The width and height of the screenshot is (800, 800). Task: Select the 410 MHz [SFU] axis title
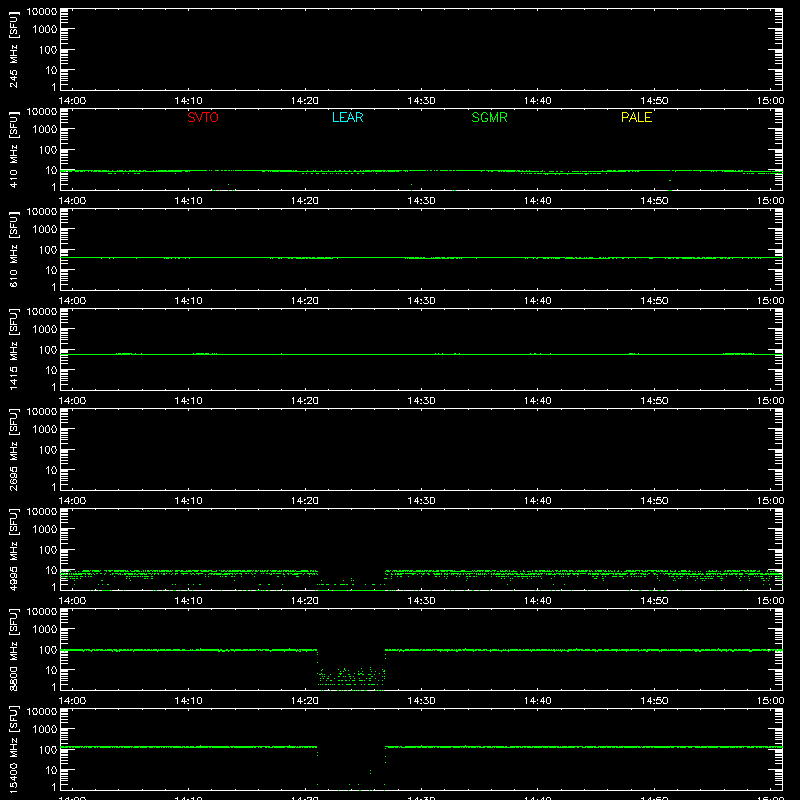13,149
